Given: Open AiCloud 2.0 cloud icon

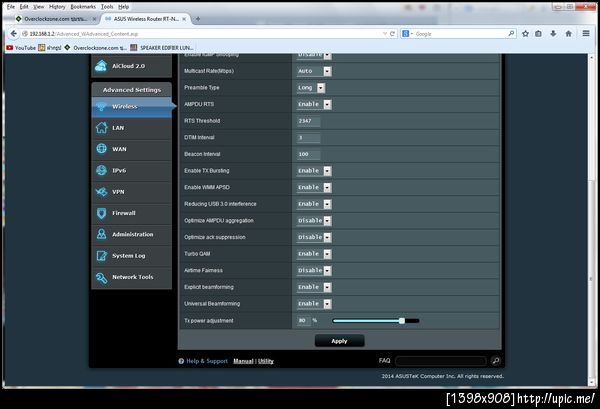Looking at the screenshot, I should click(101, 66).
